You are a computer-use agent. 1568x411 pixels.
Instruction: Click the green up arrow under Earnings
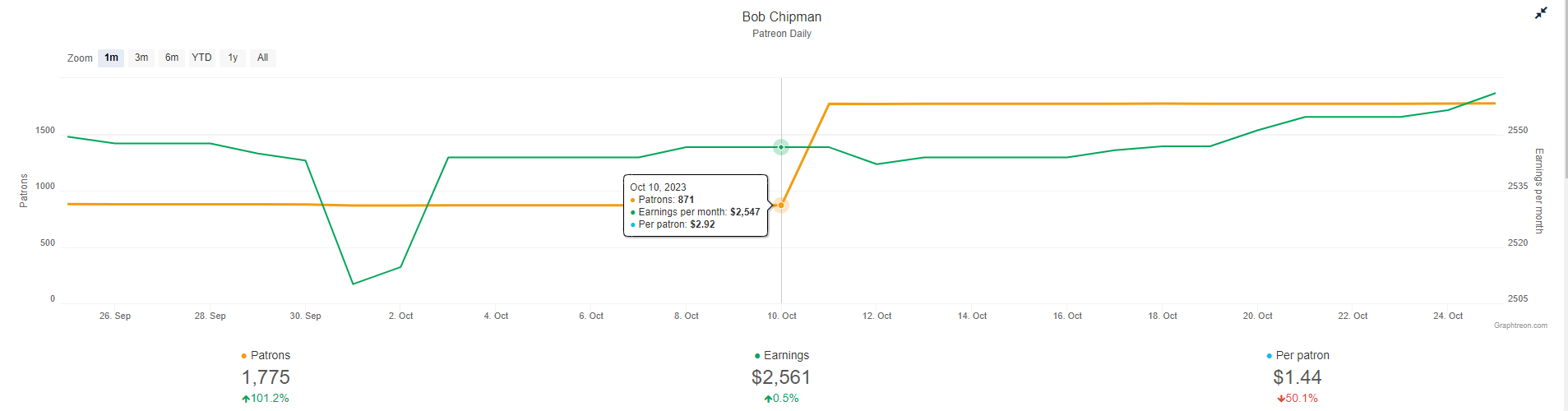click(768, 399)
